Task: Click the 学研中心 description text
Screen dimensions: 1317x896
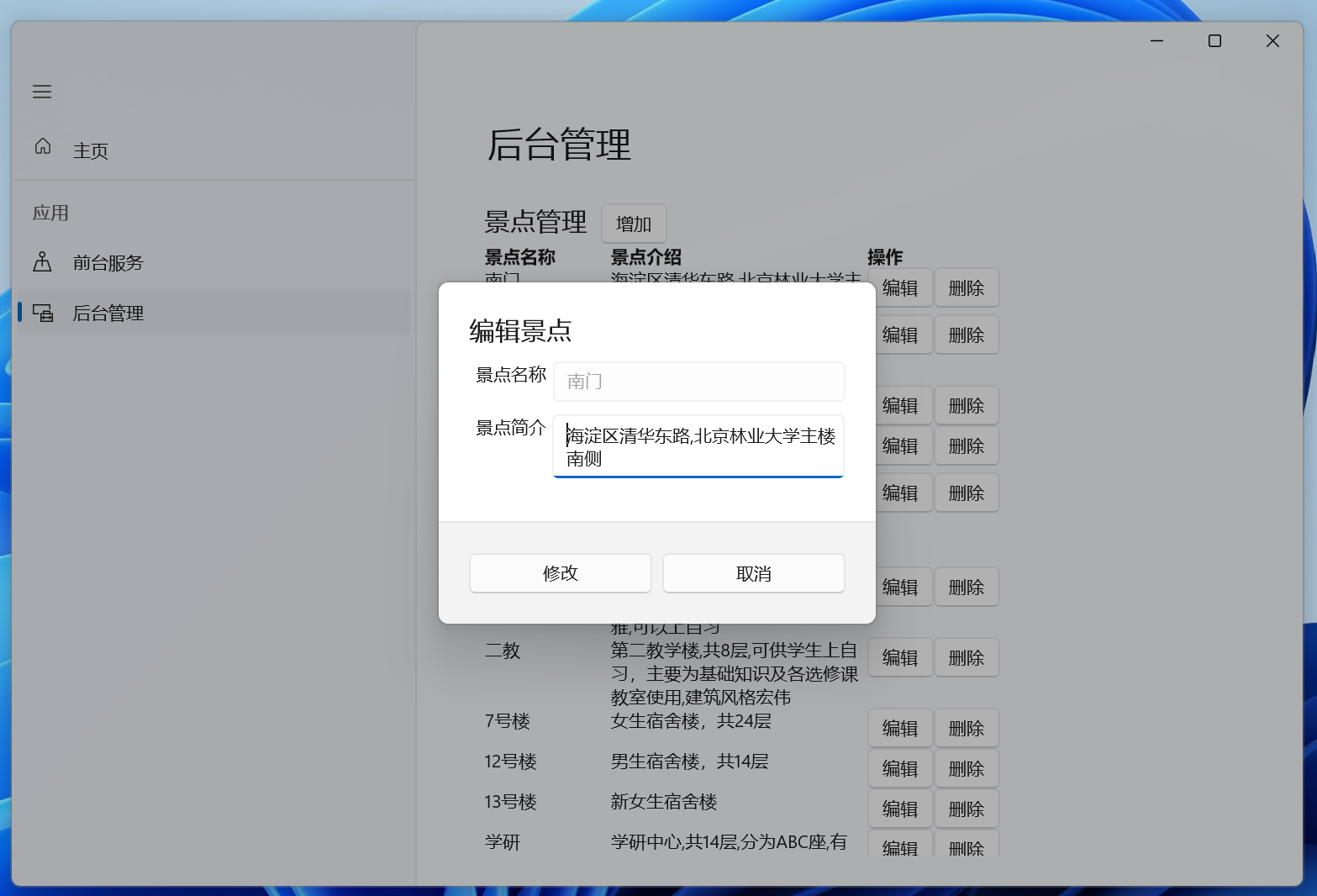Action: [x=730, y=842]
